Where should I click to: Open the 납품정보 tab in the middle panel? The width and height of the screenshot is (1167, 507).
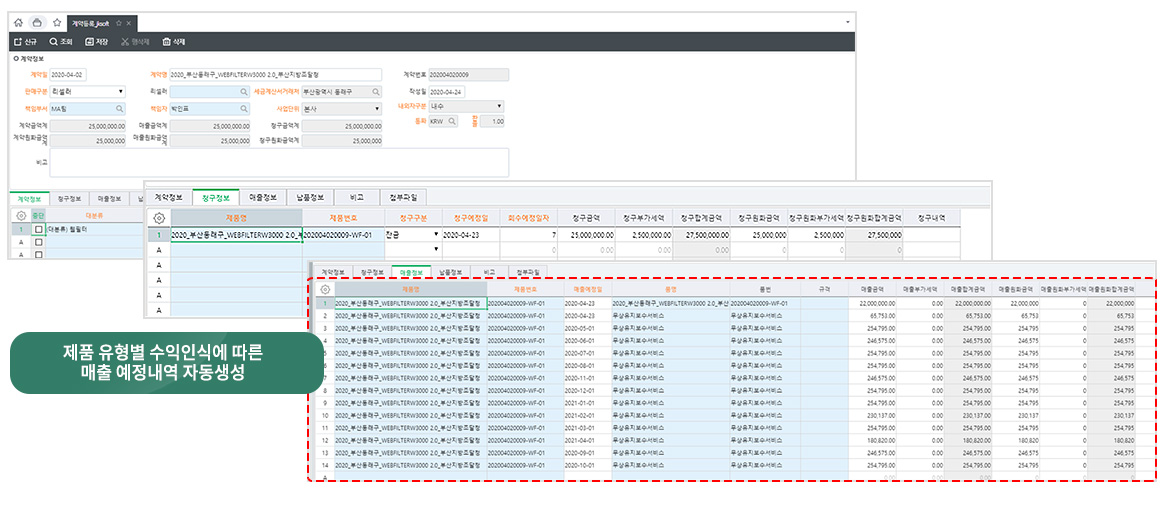click(310, 197)
